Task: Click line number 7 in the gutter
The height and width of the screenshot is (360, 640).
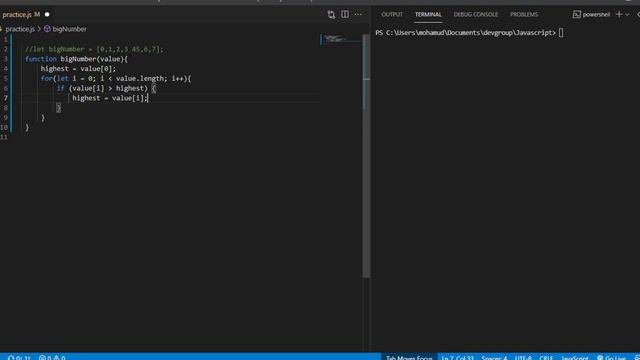Action: (x=6, y=98)
